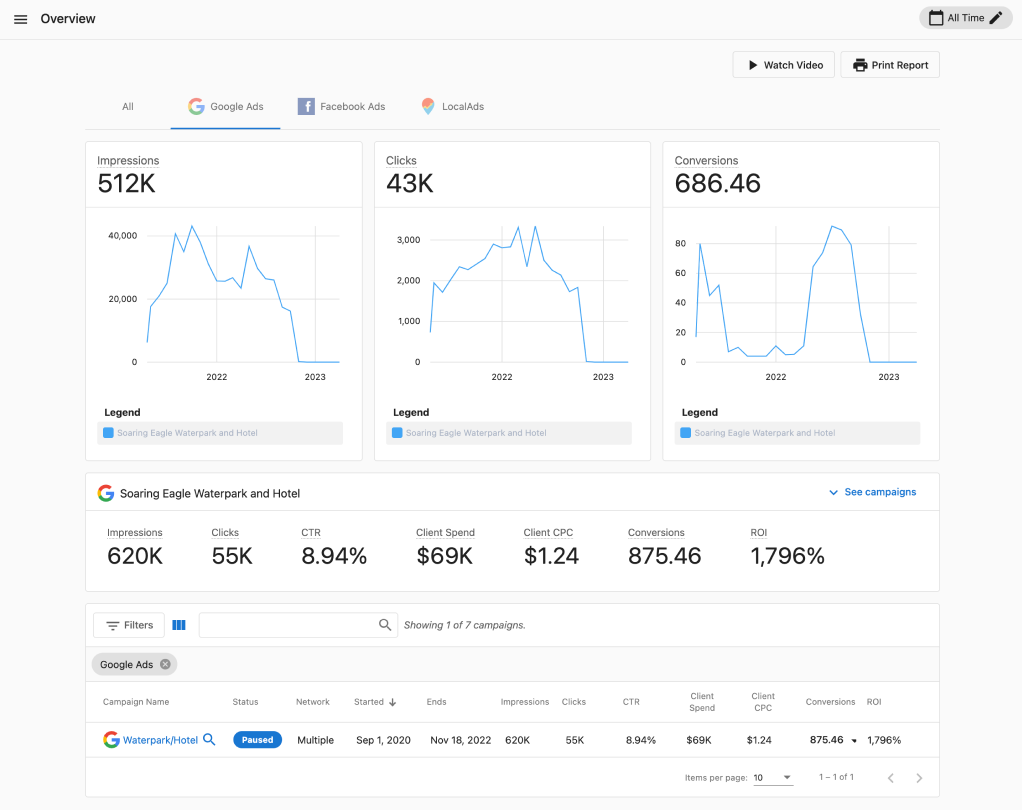The image size is (1022, 810).
Task: Switch to the All tab
Action: (x=127, y=106)
